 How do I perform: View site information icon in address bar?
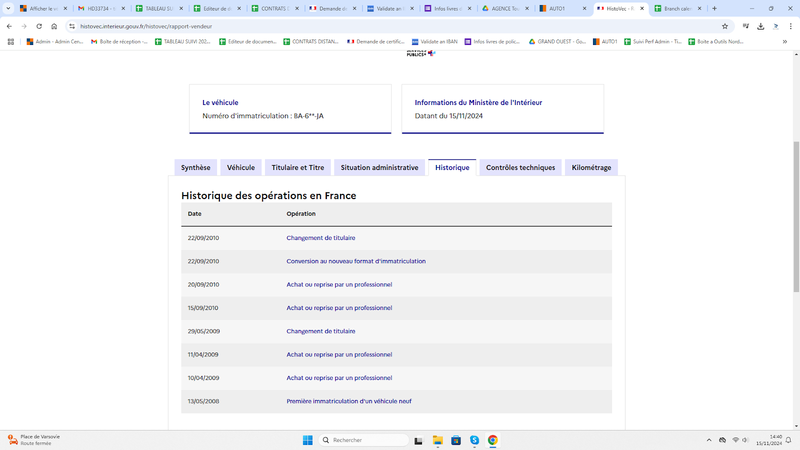(x=72, y=26)
